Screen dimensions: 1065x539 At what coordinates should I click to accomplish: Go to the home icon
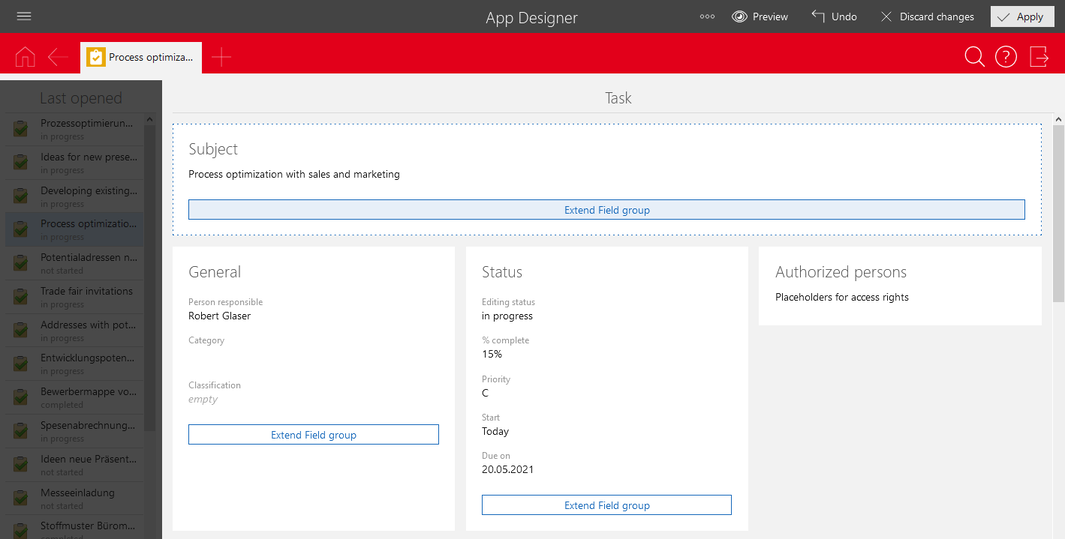click(25, 57)
